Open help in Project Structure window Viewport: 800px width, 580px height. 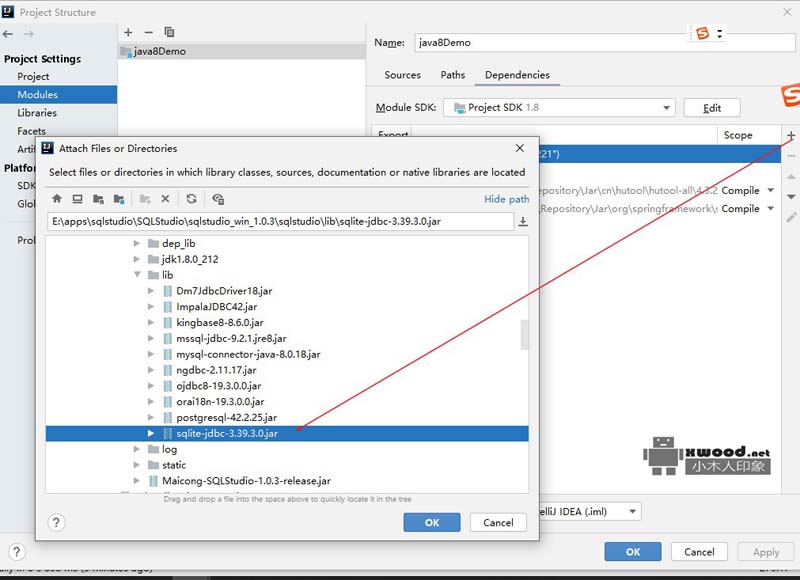(16, 552)
